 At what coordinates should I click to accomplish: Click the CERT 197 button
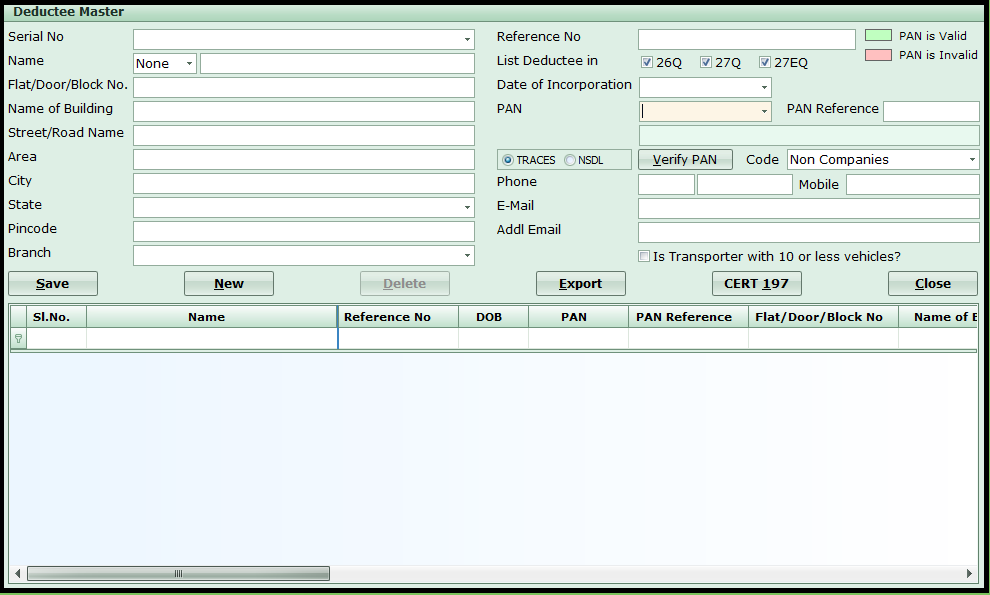(757, 284)
